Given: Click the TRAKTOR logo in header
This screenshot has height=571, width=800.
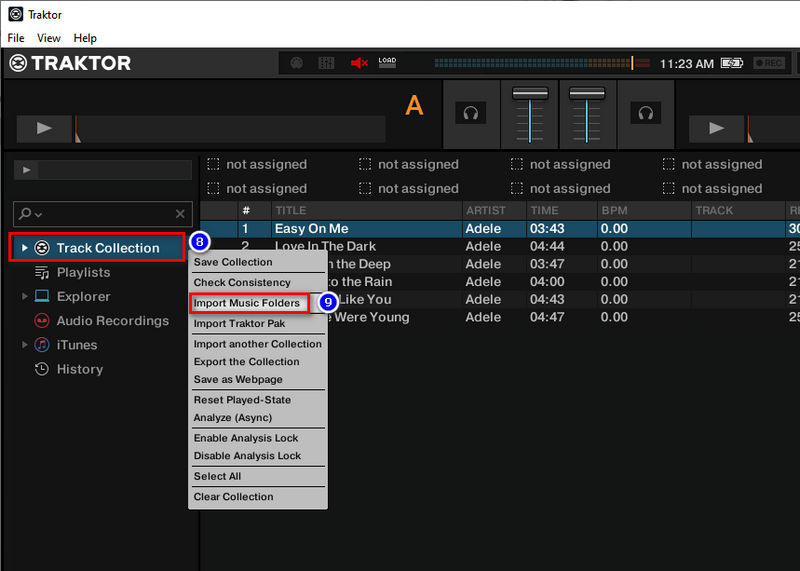Looking at the screenshot, I should [70, 63].
